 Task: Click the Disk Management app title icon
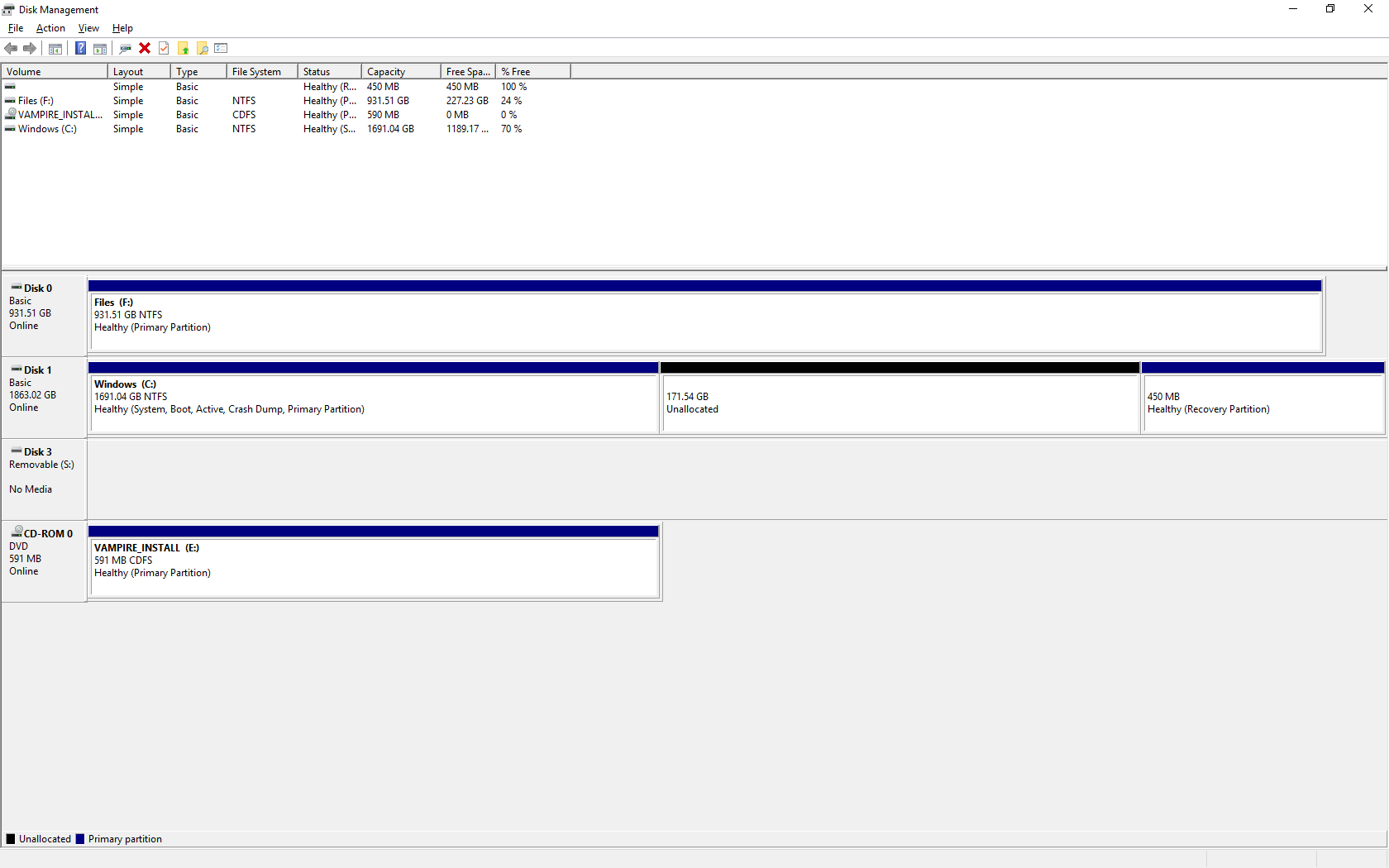[9, 10]
